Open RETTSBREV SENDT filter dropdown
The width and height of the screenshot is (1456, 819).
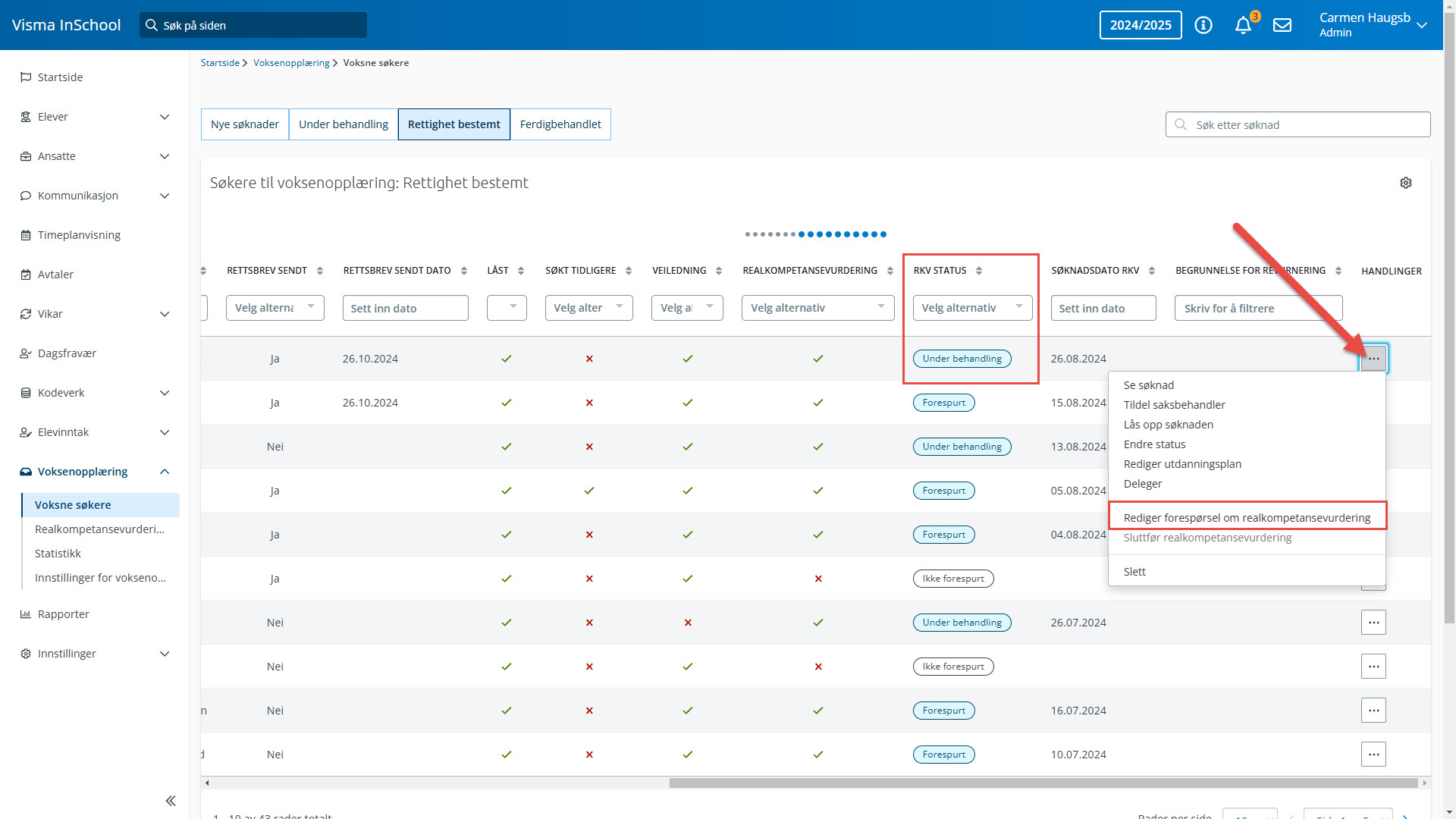[275, 308]
